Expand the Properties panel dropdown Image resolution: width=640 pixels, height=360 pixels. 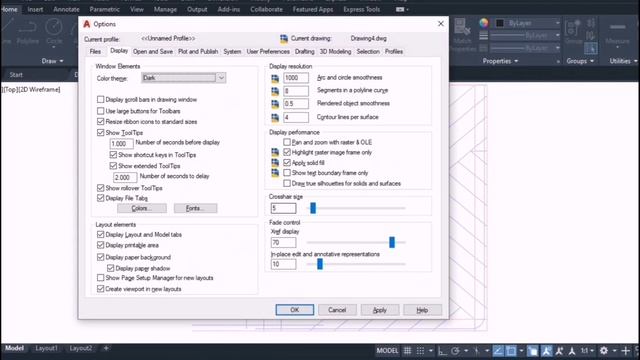coord(500,61)
